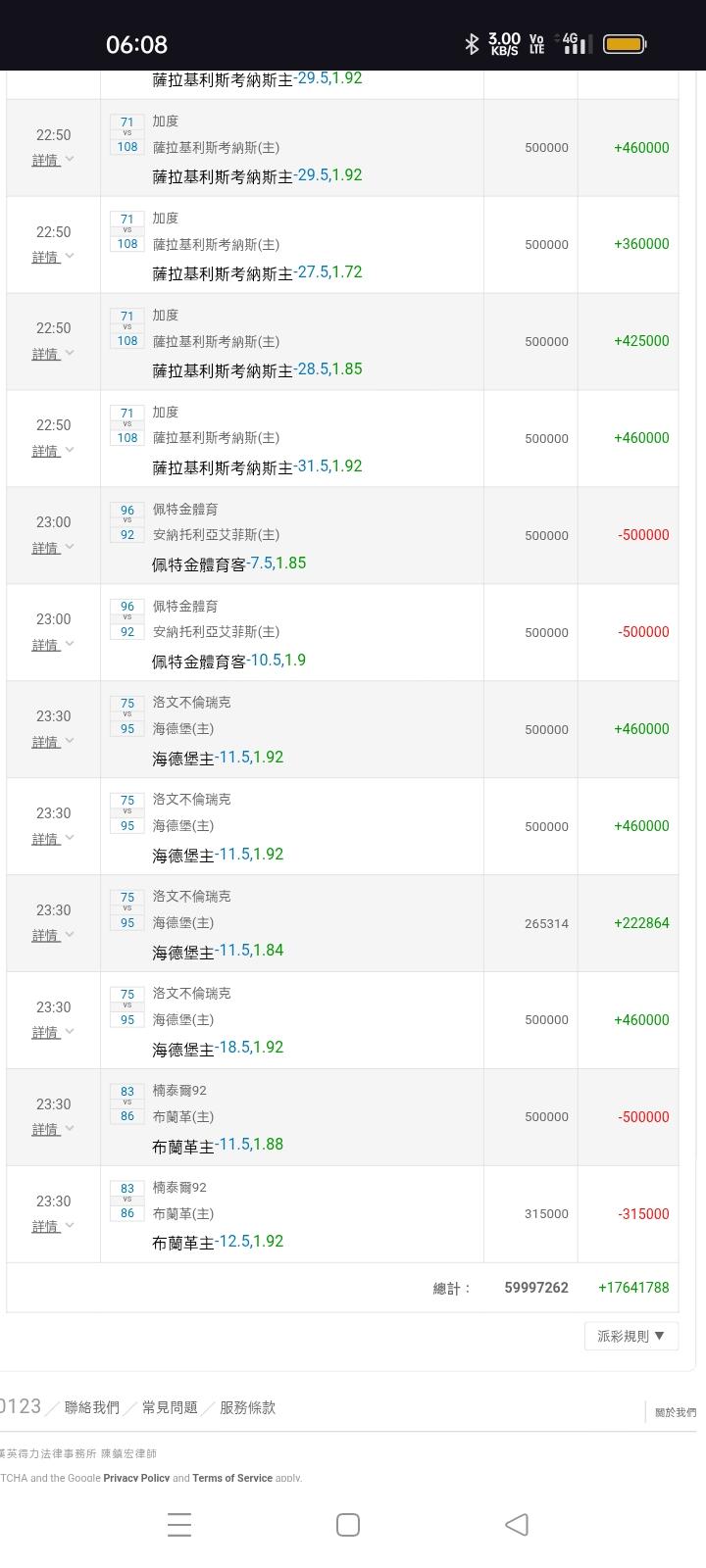Image resolution: width=706 pixels, height=1568 pixels.
Task: Tap the Bluetooth status bar icon
Action: 472,43
